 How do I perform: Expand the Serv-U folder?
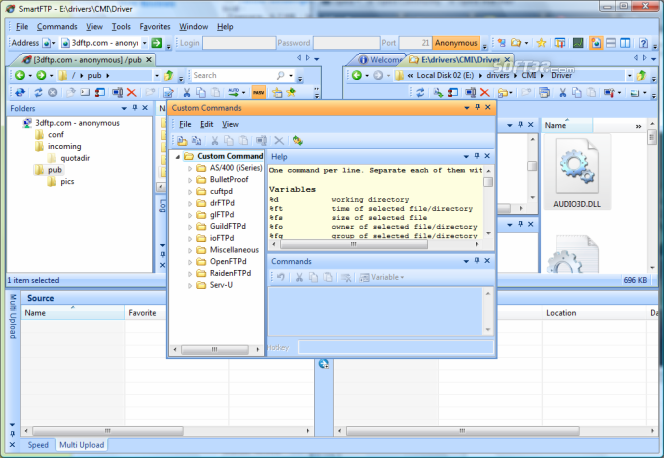(x=190, y=286)
